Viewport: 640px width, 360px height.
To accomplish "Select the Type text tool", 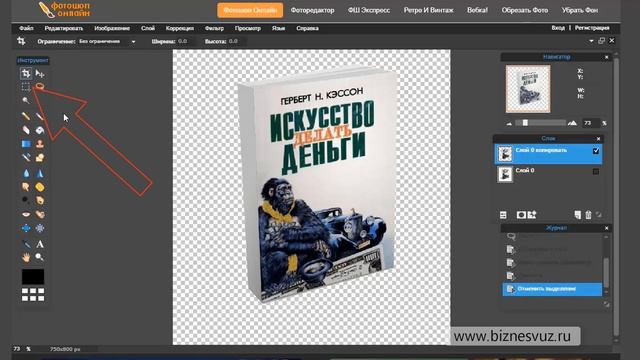I will [x=40, y=244].
